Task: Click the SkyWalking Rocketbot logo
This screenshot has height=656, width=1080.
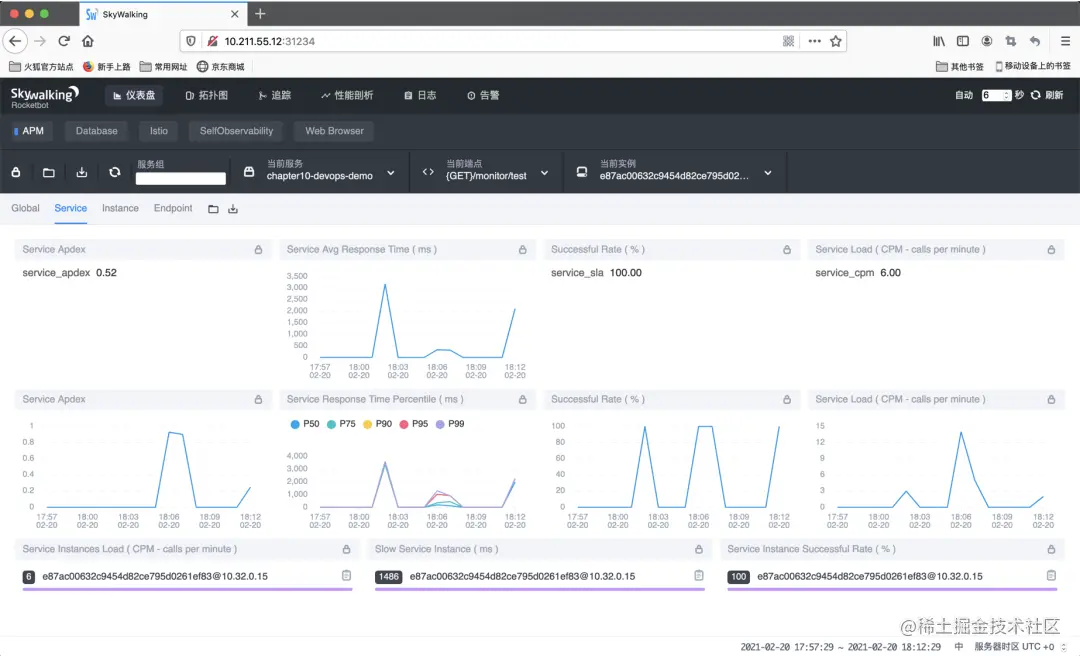Action: [45, 96]
